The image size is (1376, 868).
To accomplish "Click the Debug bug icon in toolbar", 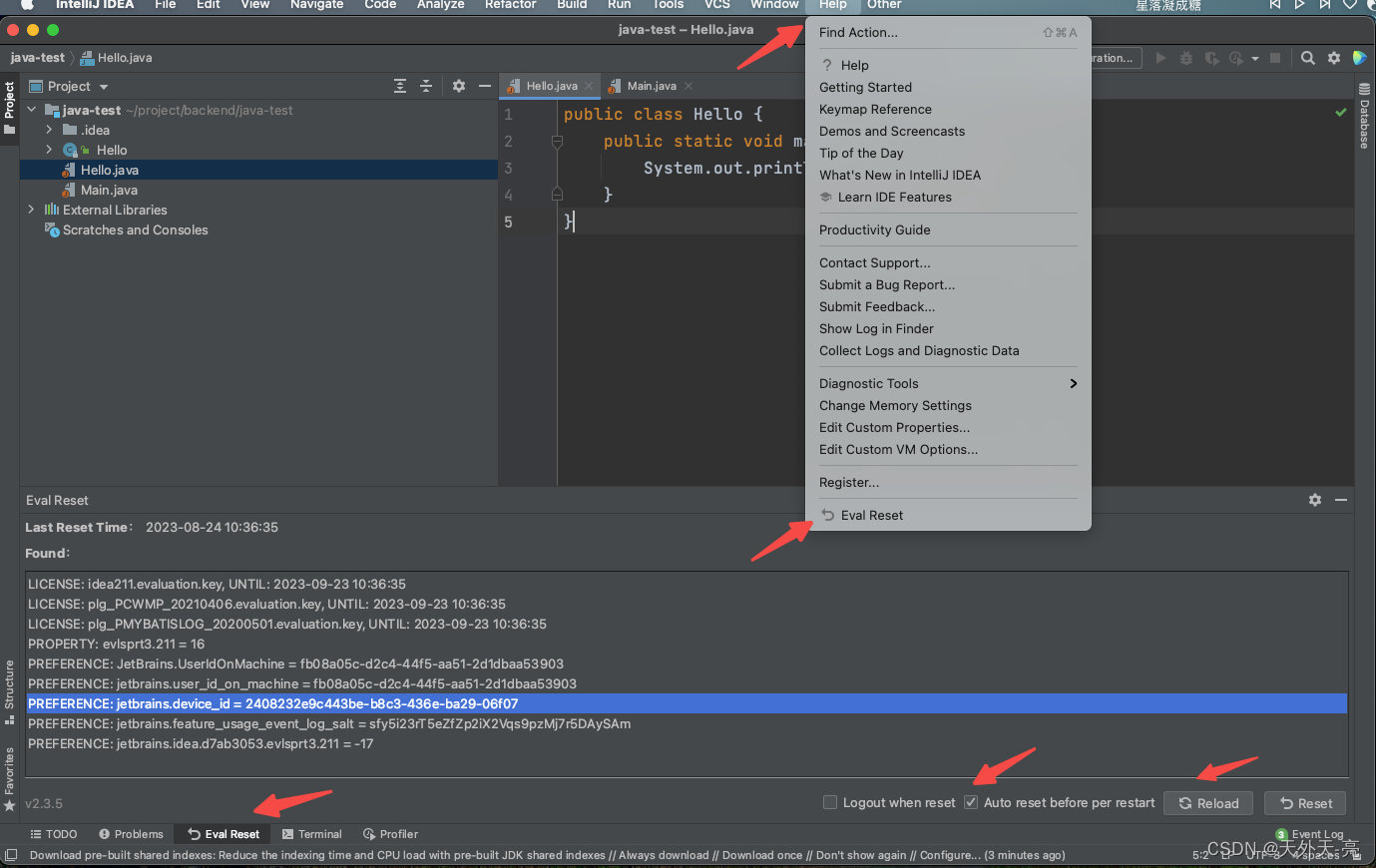I will click(x=1186, y=58).
